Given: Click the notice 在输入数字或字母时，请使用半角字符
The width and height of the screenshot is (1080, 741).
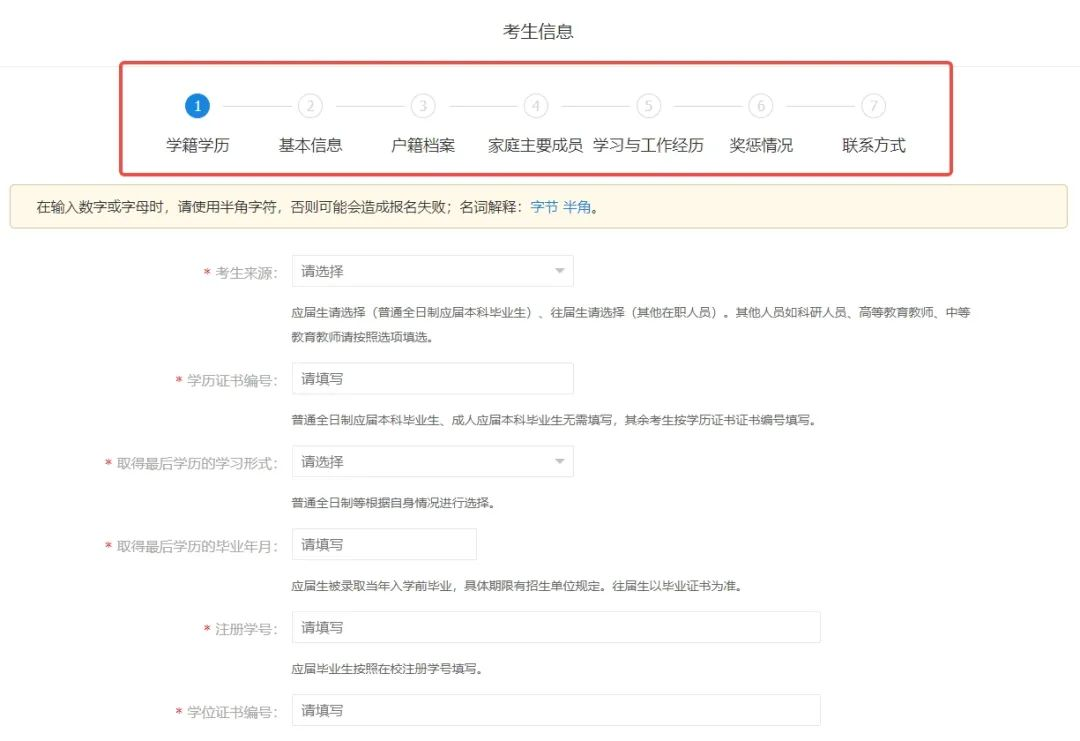Looking at the screenshot, I should tap(317, 207).
